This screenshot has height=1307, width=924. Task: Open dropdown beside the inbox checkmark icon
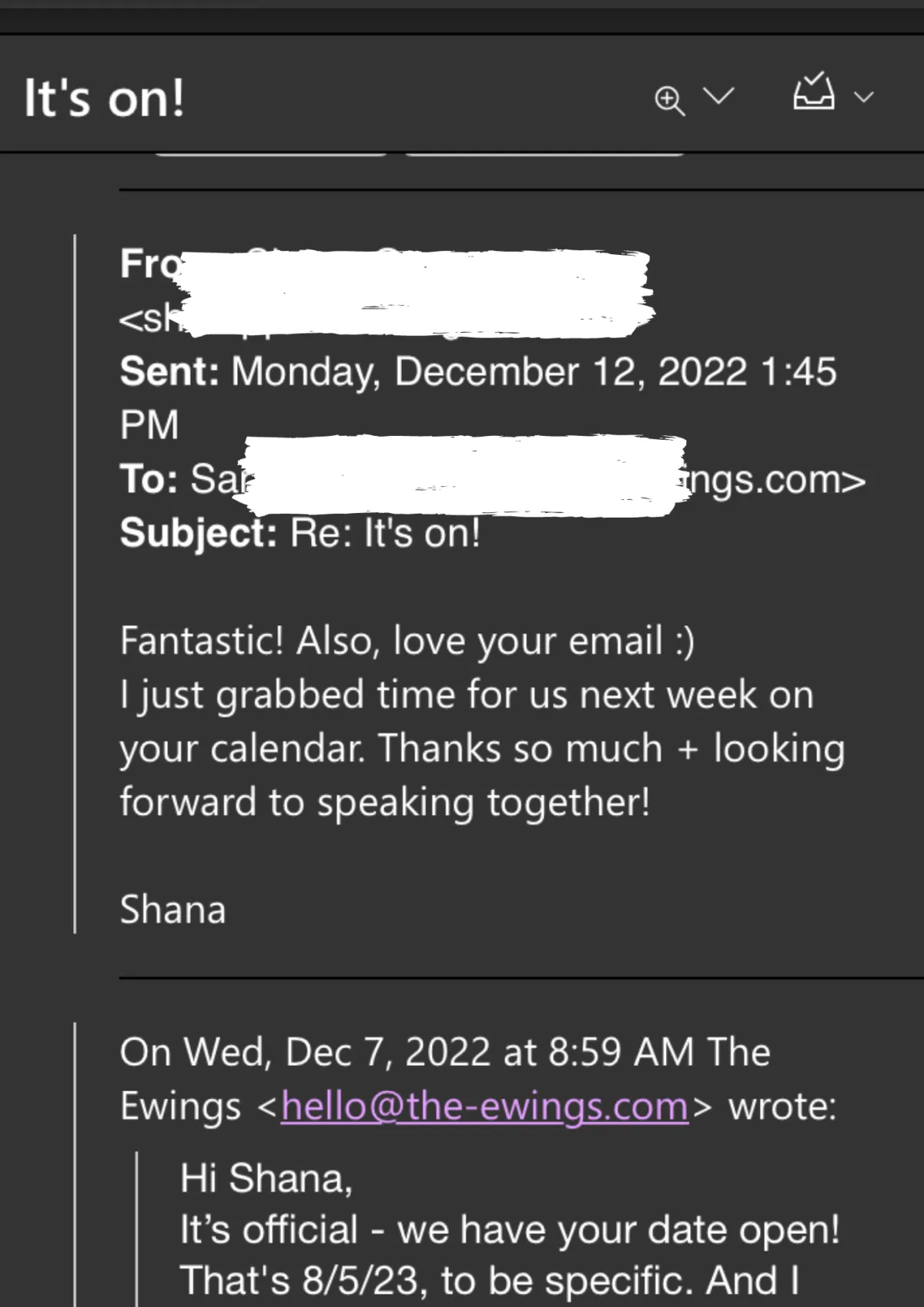(x=864, y=97)
